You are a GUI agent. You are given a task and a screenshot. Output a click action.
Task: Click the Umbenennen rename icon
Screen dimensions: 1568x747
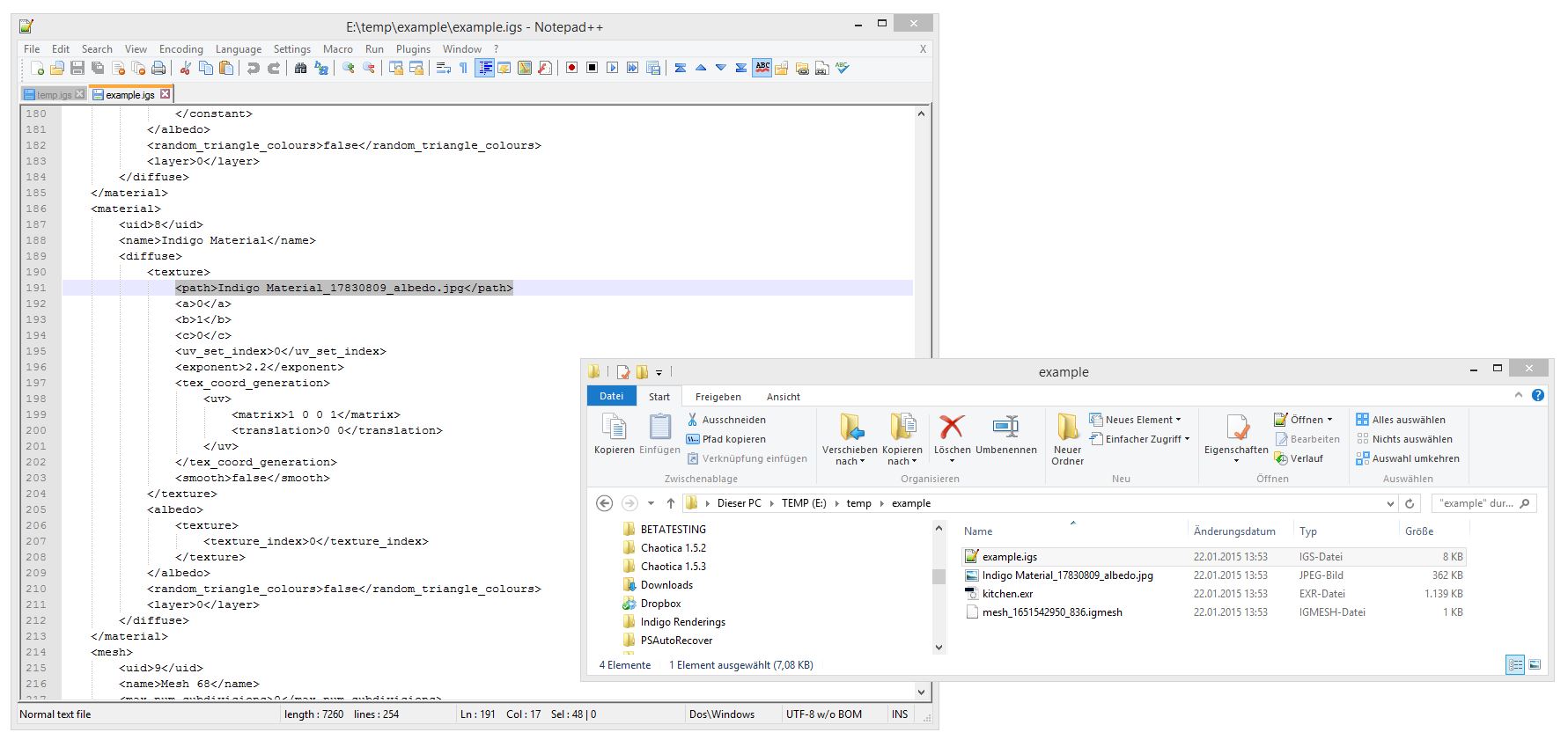[x=1005, y=428]
